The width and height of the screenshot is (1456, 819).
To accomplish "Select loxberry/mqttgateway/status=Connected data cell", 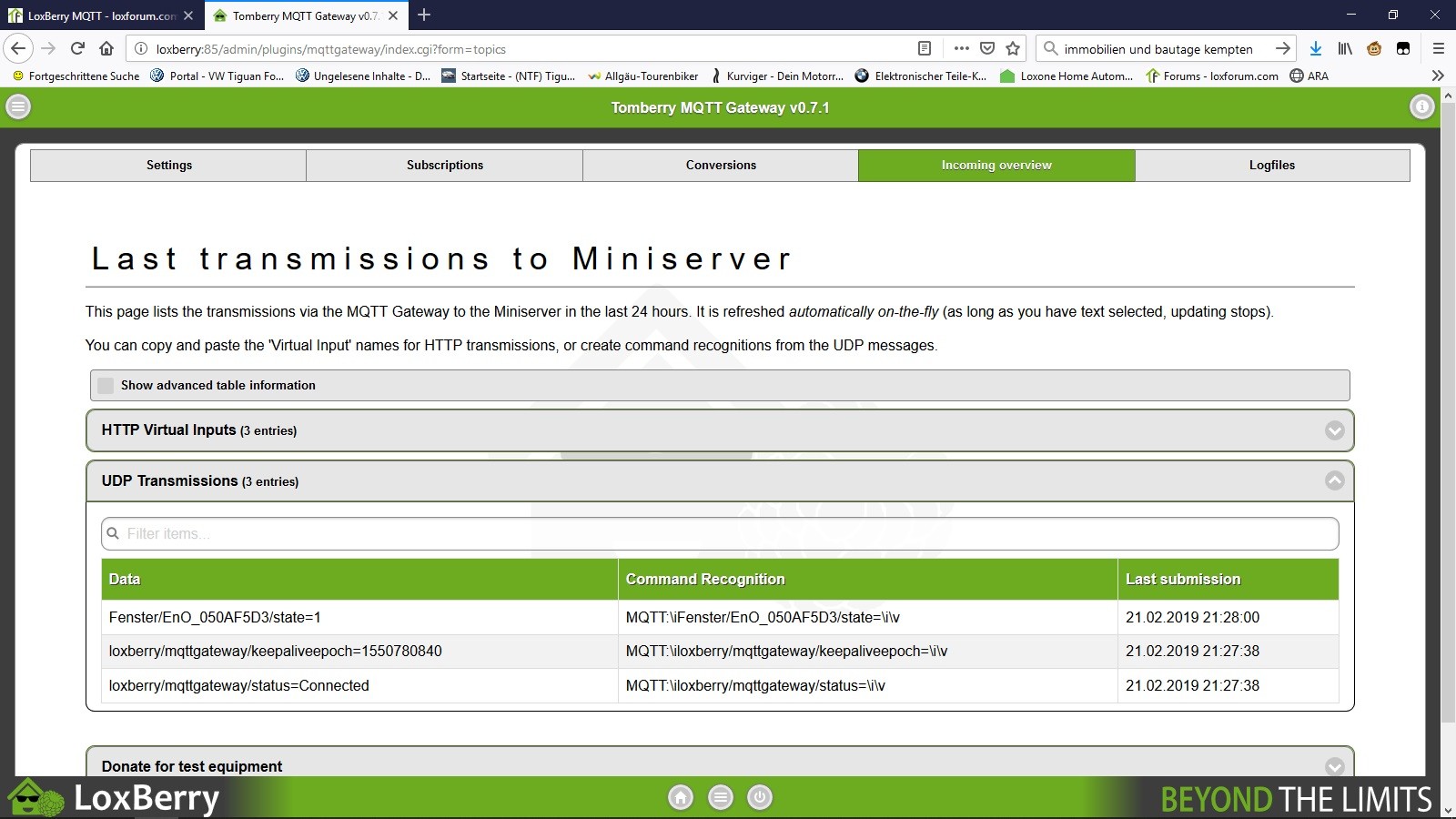I will 359,686.
